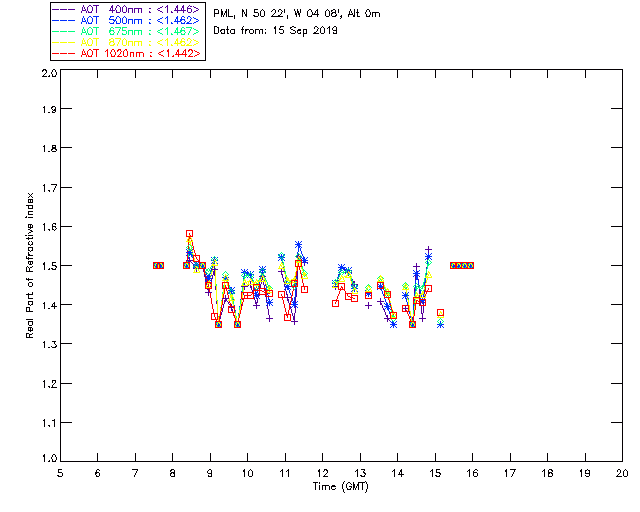This screenshot has height=512, width=640.
Task: Click the y-axis tick label 1.6
Action: click(x=49, y=227)
